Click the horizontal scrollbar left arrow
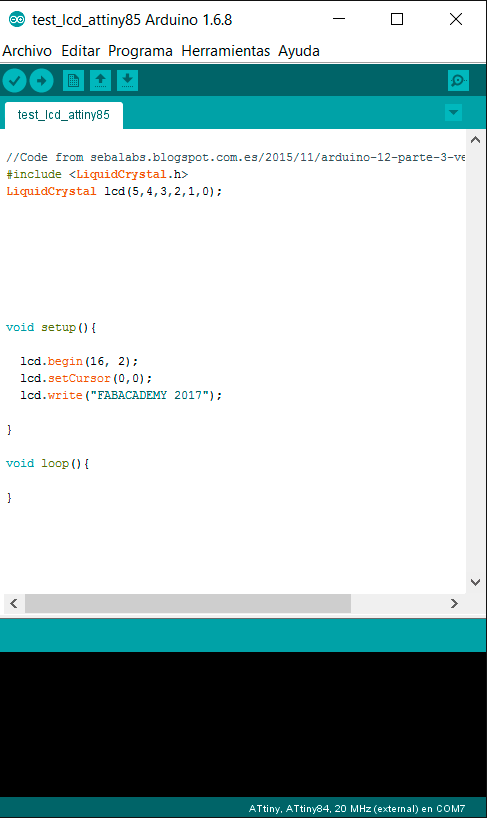This screenshot has width=487, height=818. coord(14,604)
